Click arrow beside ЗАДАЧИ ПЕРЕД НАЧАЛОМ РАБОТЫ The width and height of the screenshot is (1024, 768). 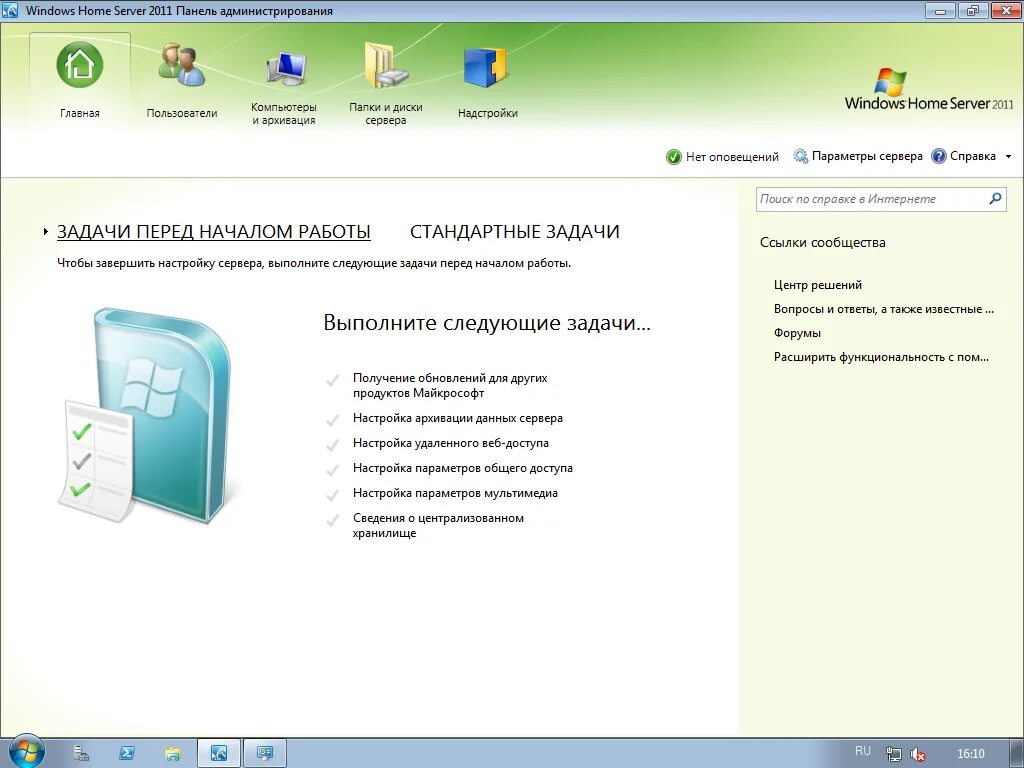(46, 231)
